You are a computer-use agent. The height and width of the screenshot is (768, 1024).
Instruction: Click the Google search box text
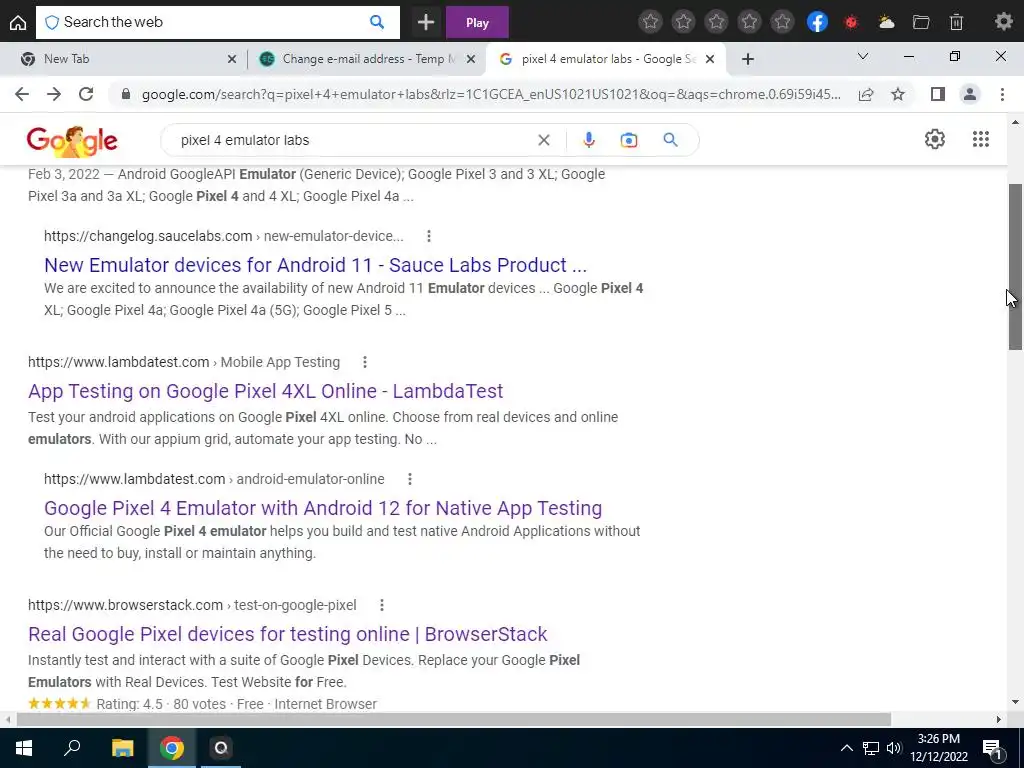pos(245,140)
